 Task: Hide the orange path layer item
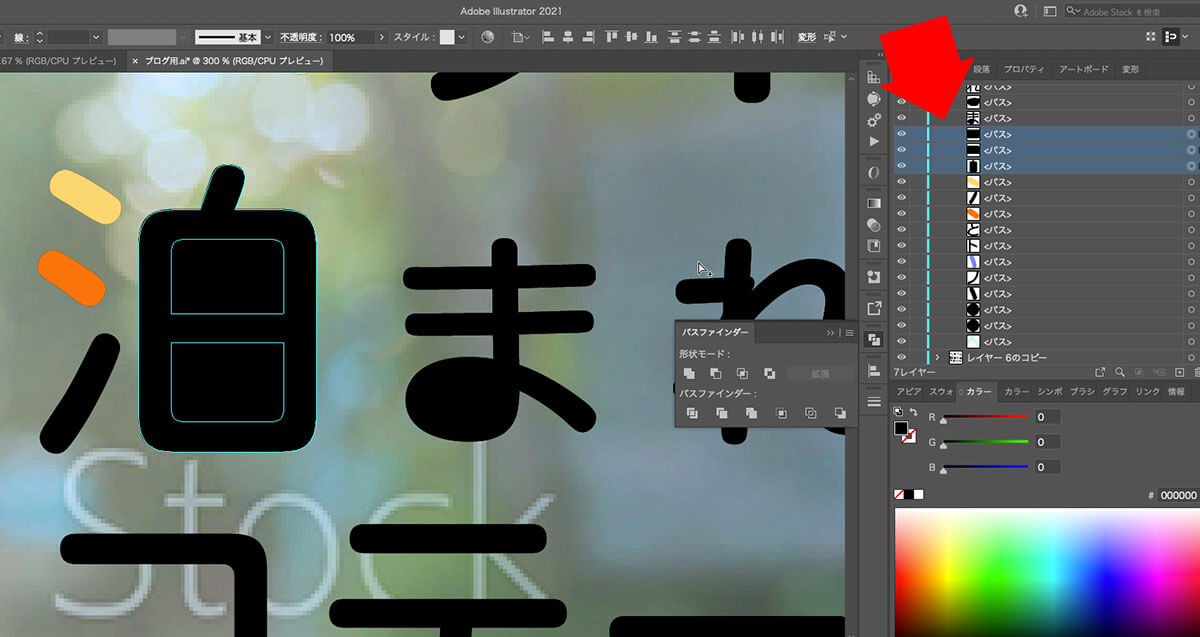(x=901, y=214)
